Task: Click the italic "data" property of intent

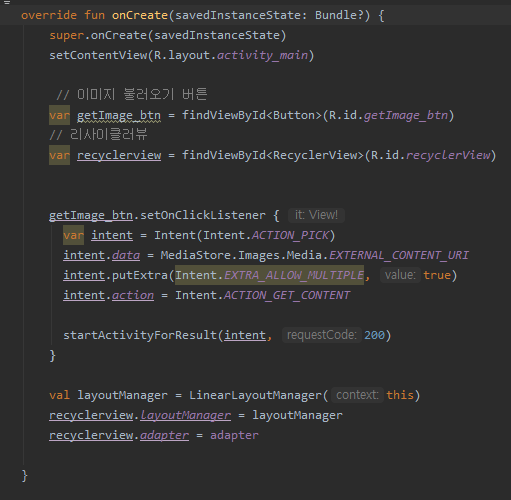Action: [x=126, y=255]
